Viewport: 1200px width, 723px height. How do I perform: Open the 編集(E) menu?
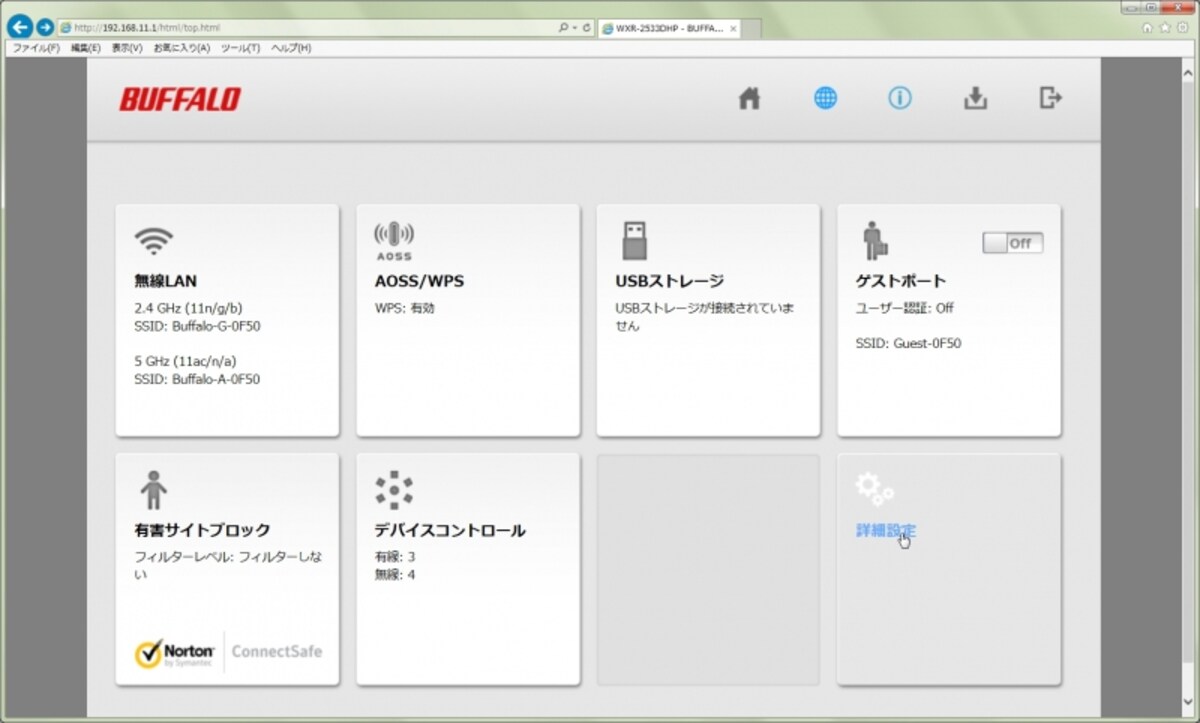(85, 48)
